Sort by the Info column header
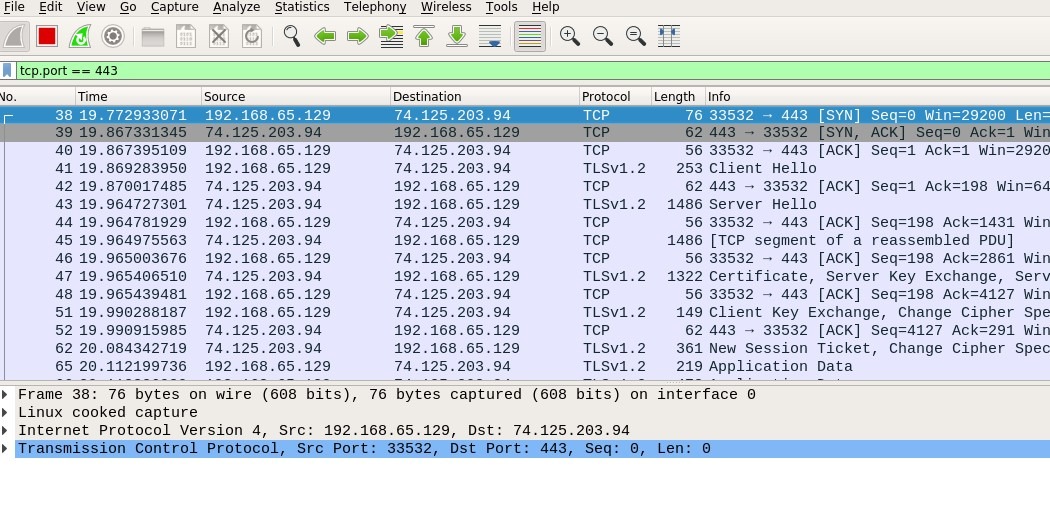Image resolution: width=1050 pixels, height=516 pixels. tap(877, 96)
